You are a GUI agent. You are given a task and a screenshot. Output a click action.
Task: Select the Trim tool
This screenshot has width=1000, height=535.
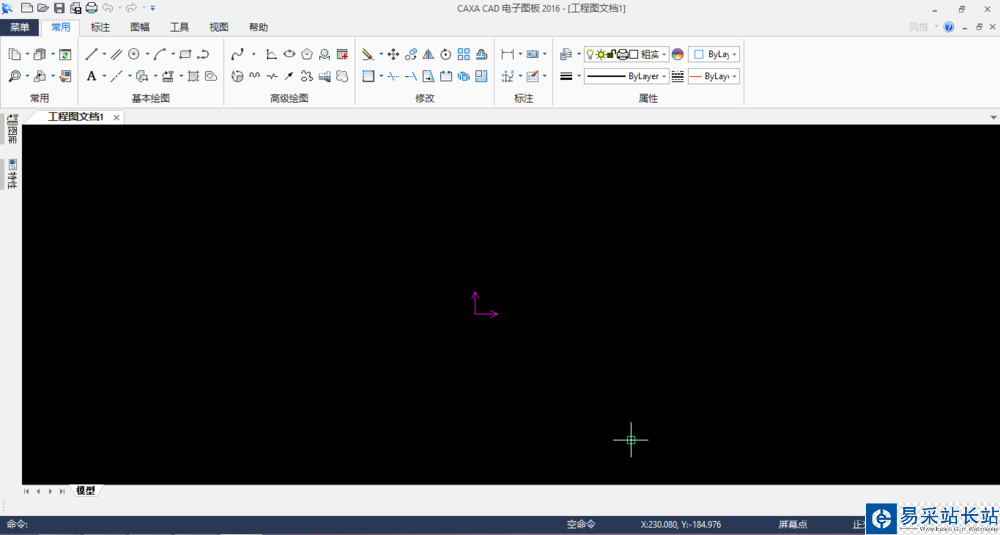click(393, 76)
